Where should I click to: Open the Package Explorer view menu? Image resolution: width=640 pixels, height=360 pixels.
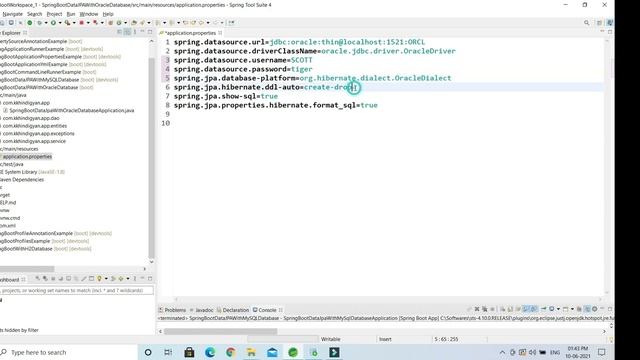pos(135,32)
